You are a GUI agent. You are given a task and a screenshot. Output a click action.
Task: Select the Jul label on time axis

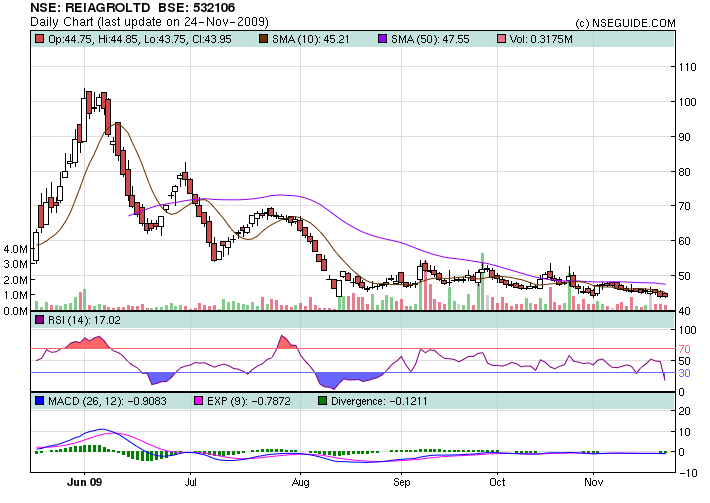pos(190,480)
